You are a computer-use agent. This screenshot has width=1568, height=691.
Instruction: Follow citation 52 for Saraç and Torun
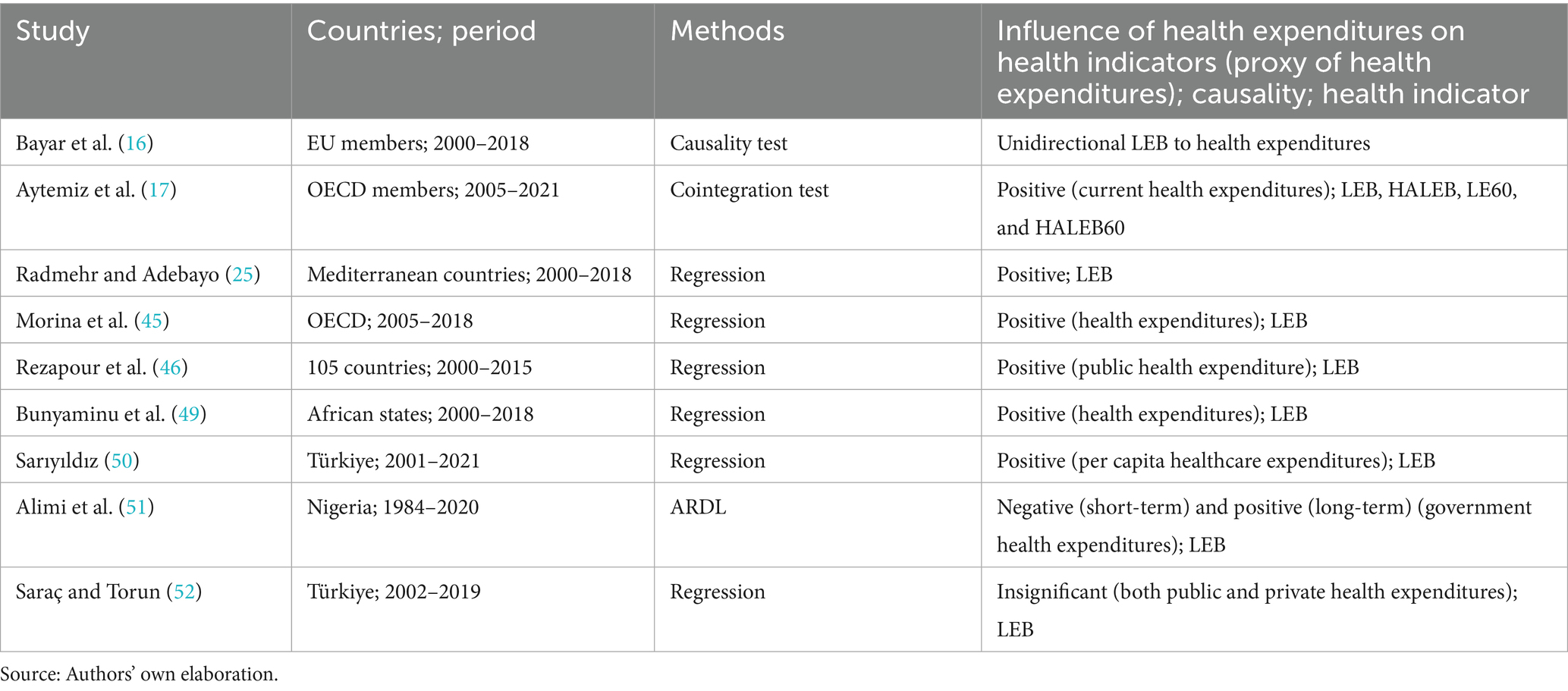184,592
